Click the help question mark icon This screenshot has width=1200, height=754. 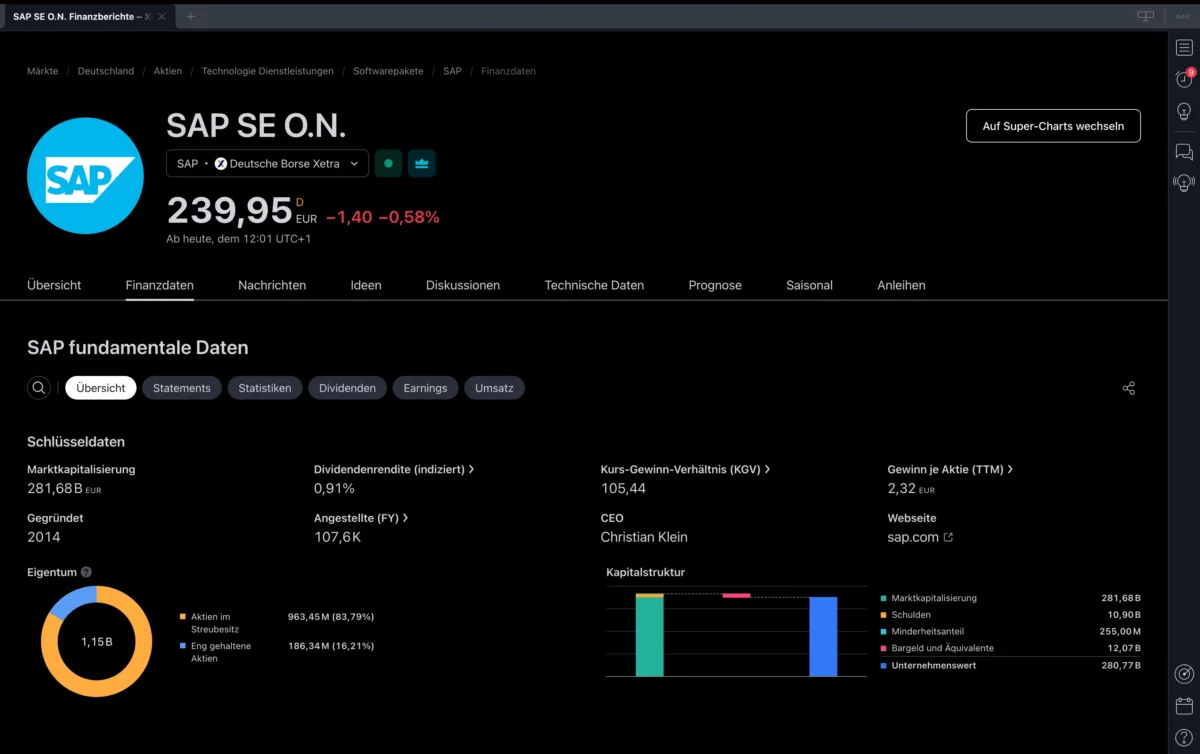(x=1184, y=737)
